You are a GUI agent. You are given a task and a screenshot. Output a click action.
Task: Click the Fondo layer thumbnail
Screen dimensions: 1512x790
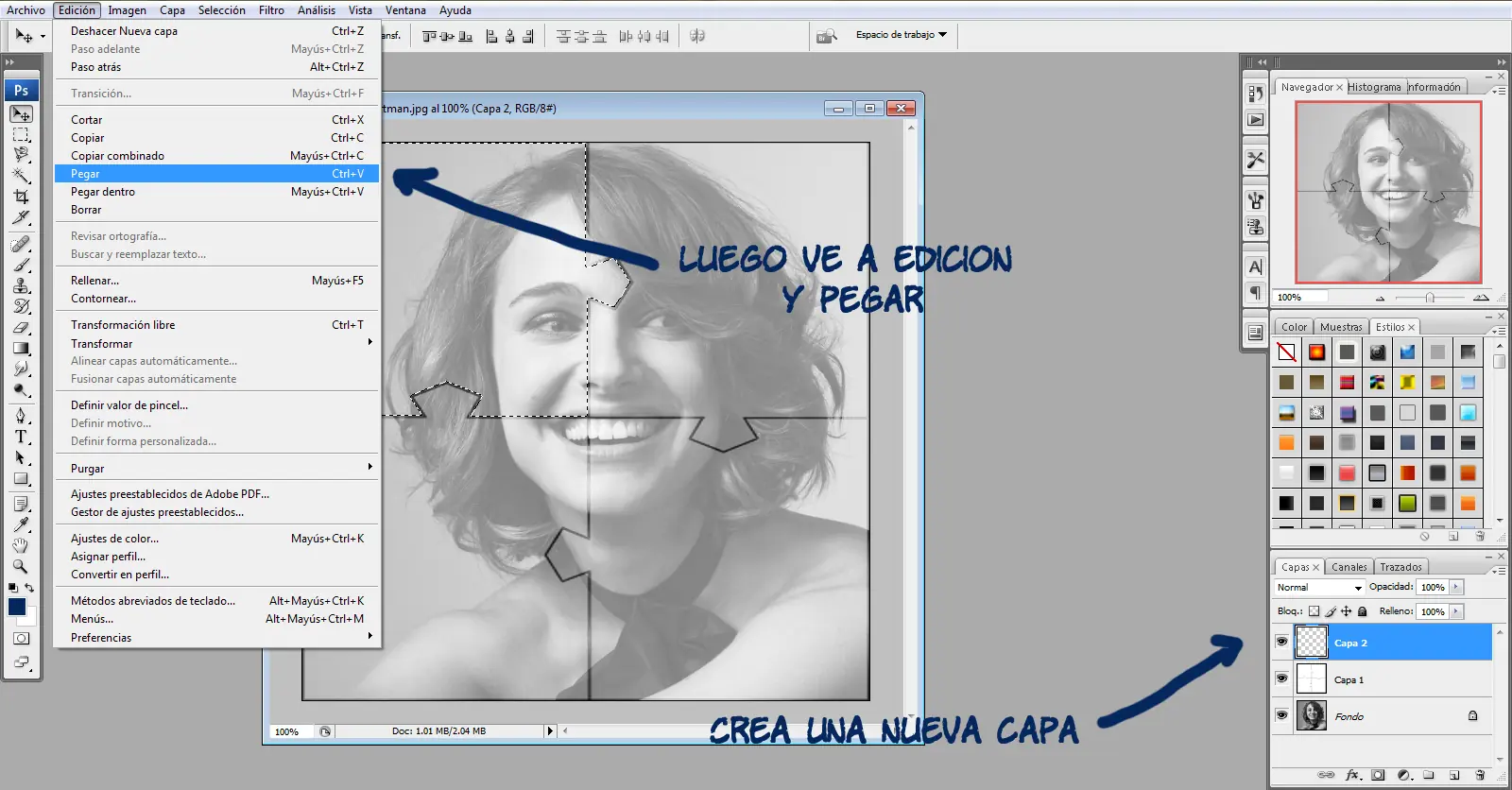coord(1311,715)
